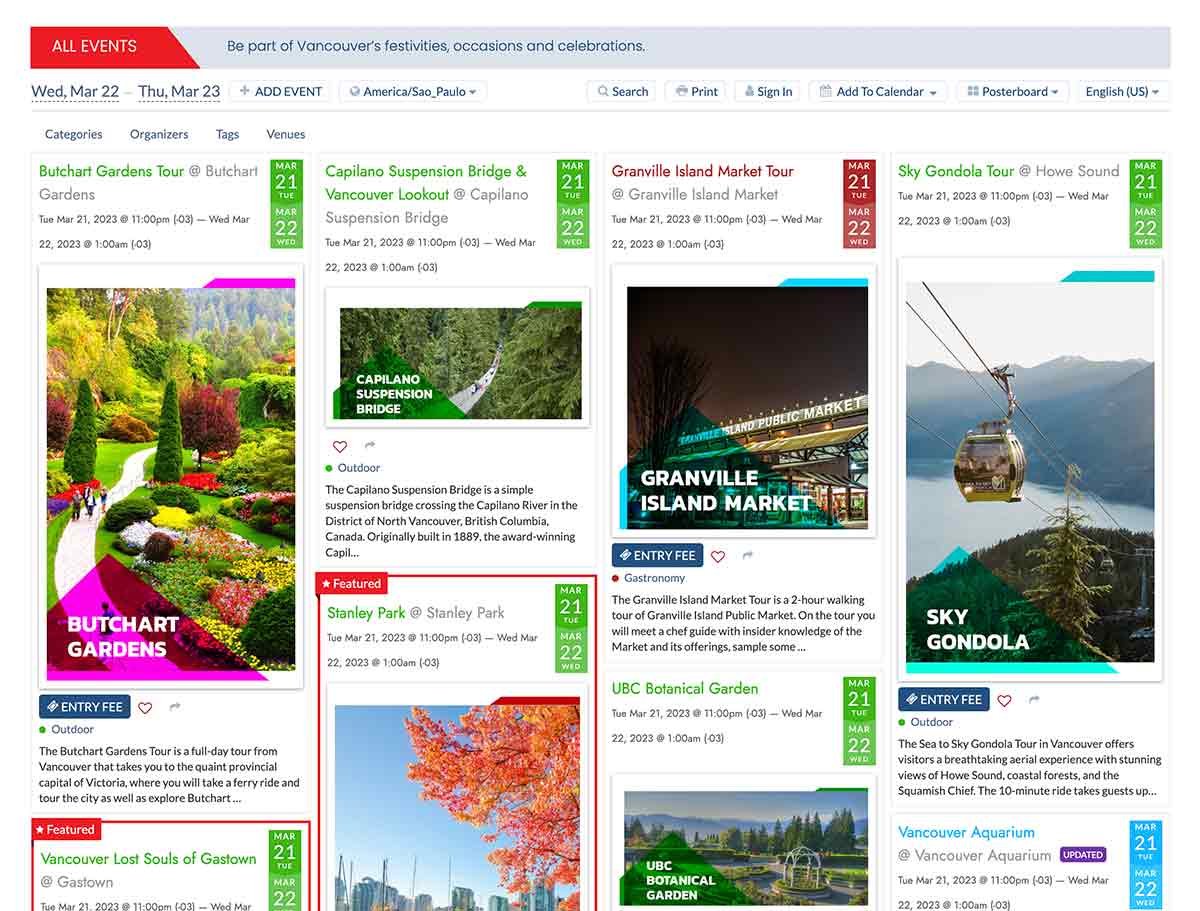Click Sky Gondola ENTRY FEE button
1200x911 pixels.
coord(944,699)
